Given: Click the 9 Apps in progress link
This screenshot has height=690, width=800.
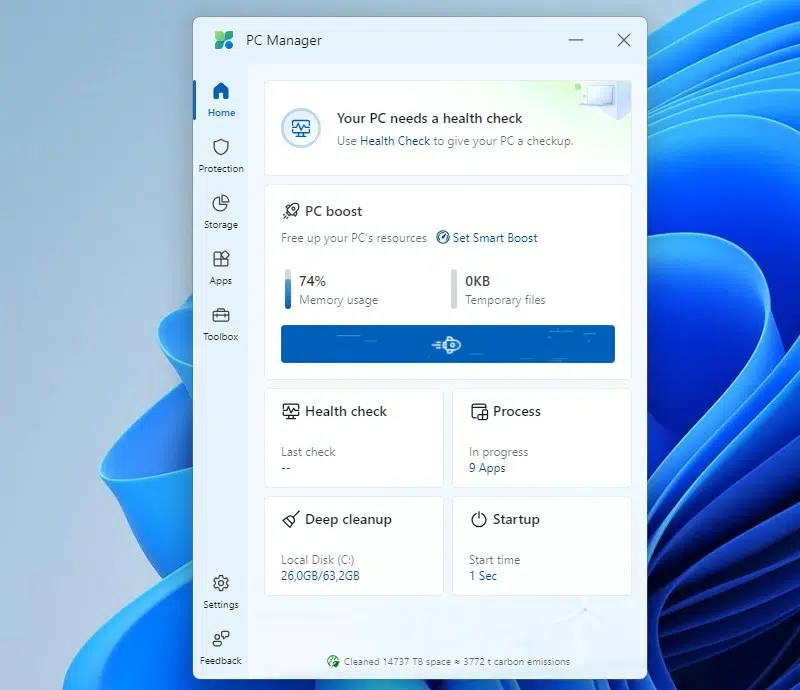Looking at the screenshot, I should tap(487, 468).
